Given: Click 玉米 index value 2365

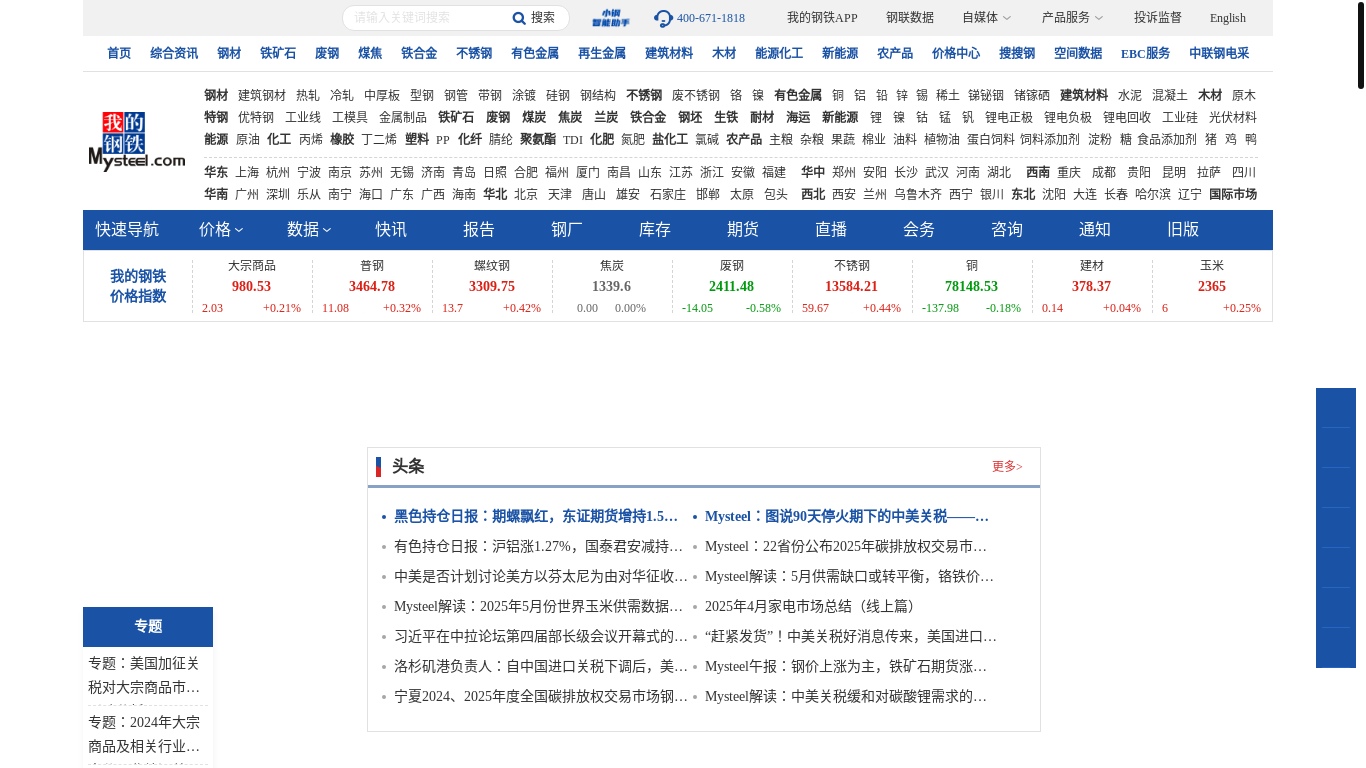Looking at the screenshot, I should tap(1212, 287).
